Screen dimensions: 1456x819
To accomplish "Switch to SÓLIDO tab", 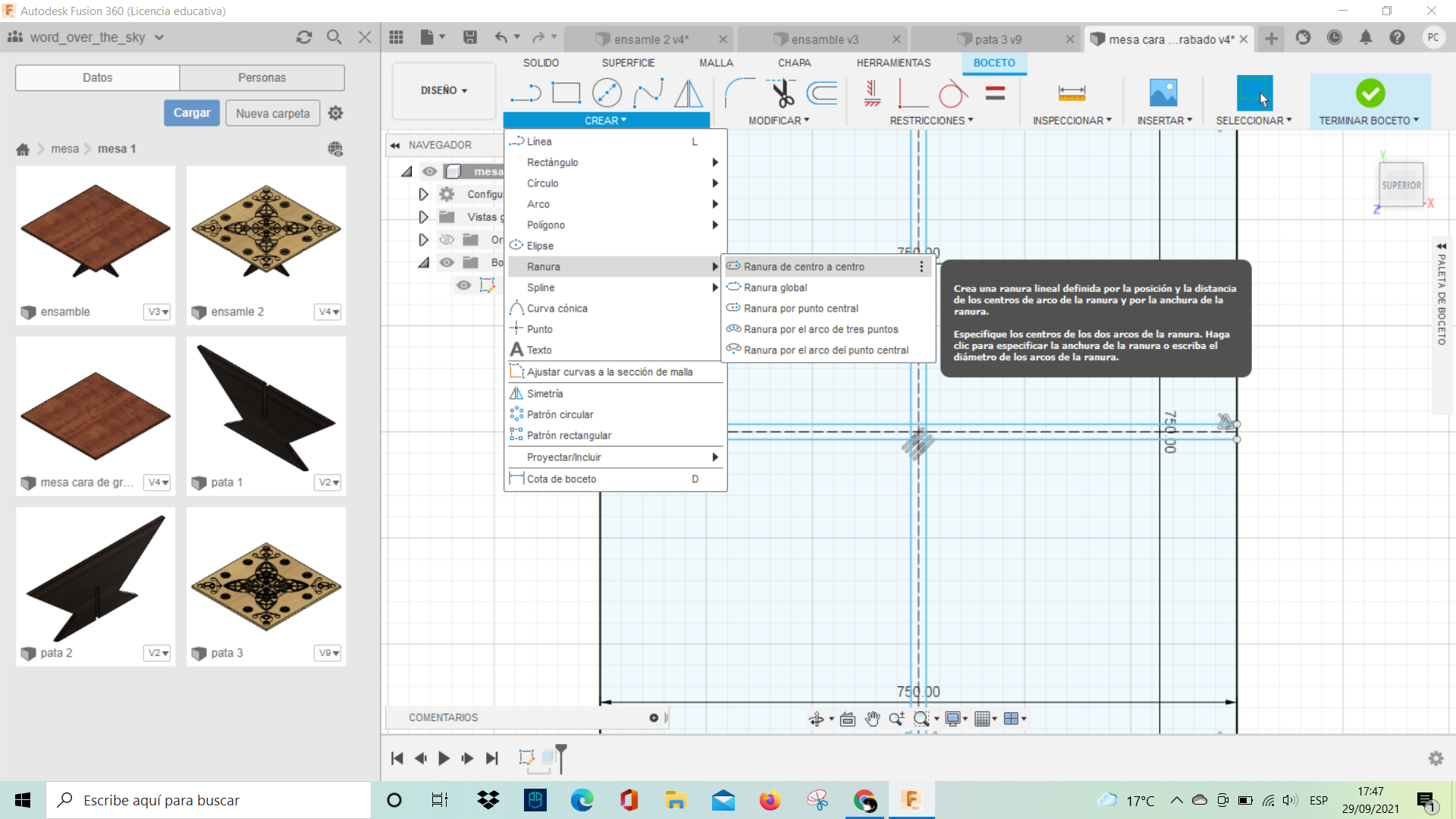I will (x=540, y=63).
